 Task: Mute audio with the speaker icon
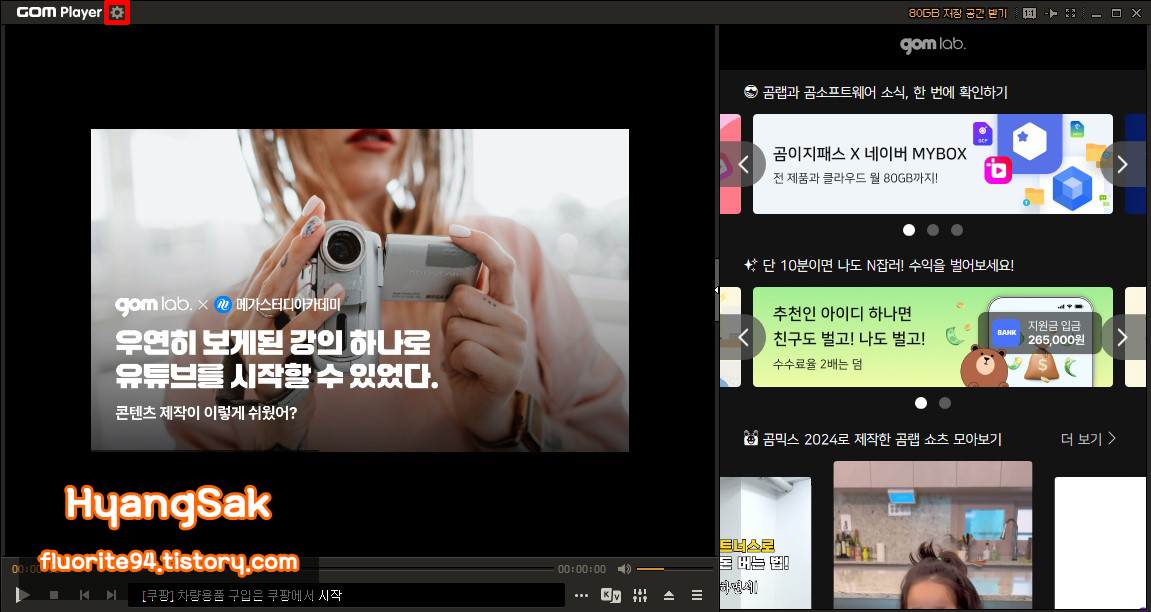(x=624, y=569)
